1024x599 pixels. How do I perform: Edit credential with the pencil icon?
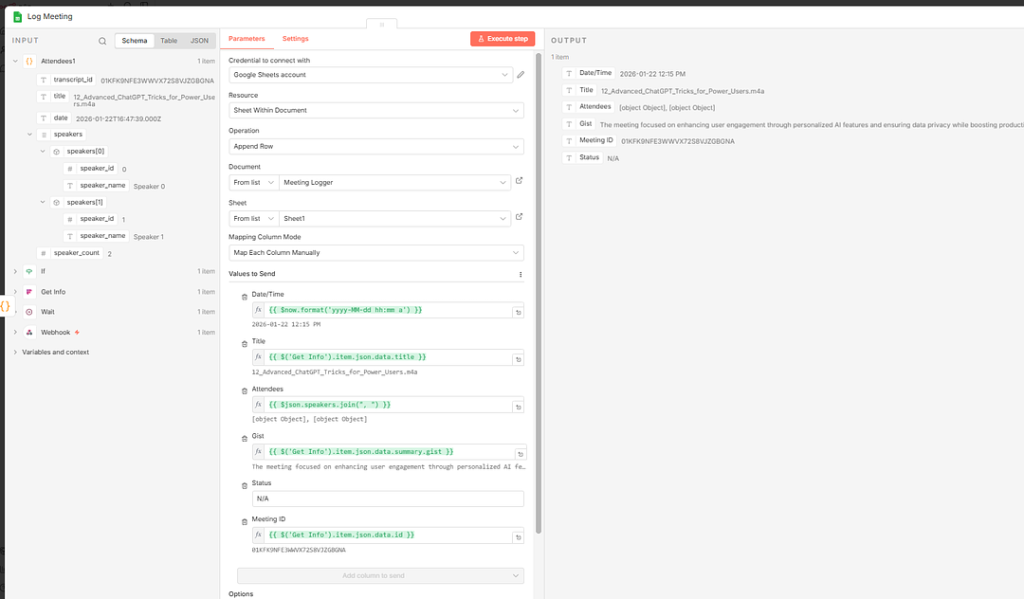click(x=520, y=74)
